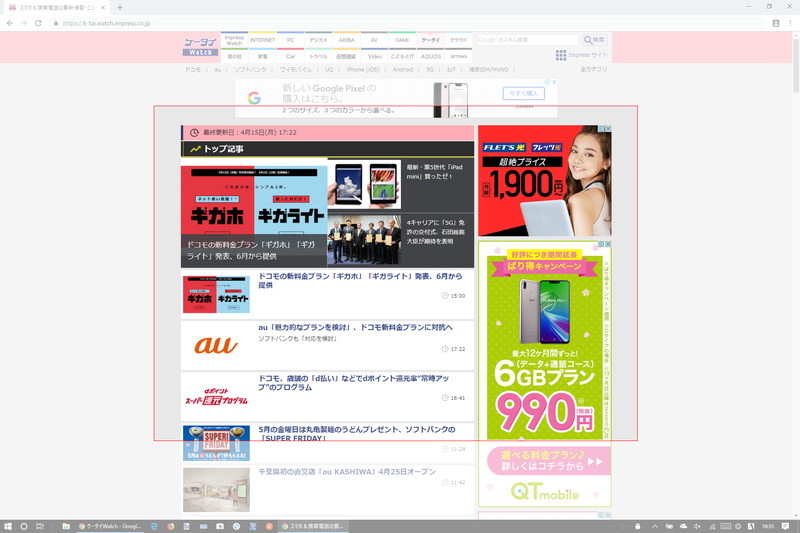Open the AKIBA tab
The image size is (800, 533).
pyautogui.click(x=346, y=40)
